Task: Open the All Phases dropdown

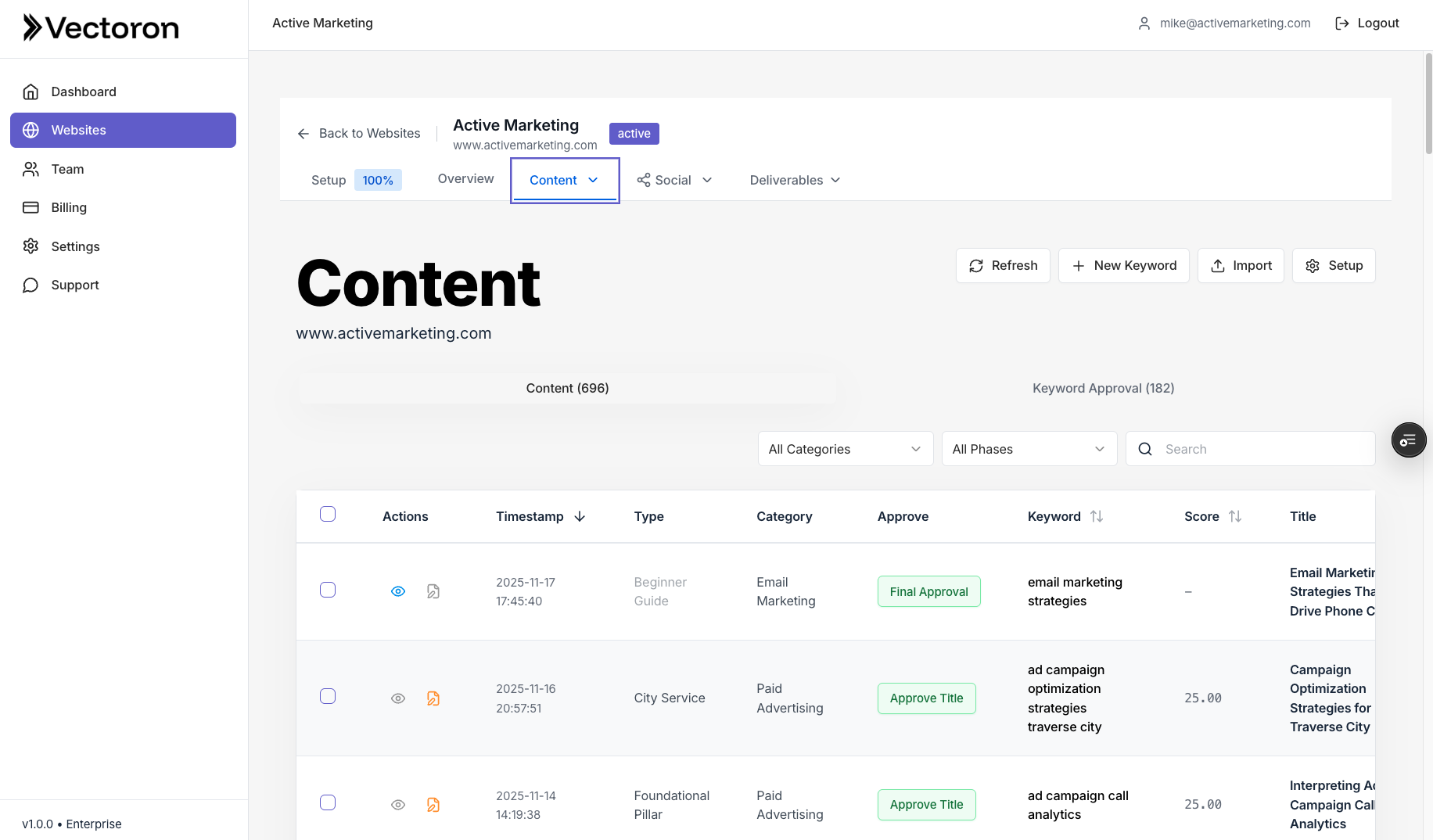Action: (x=1029, y=448)
